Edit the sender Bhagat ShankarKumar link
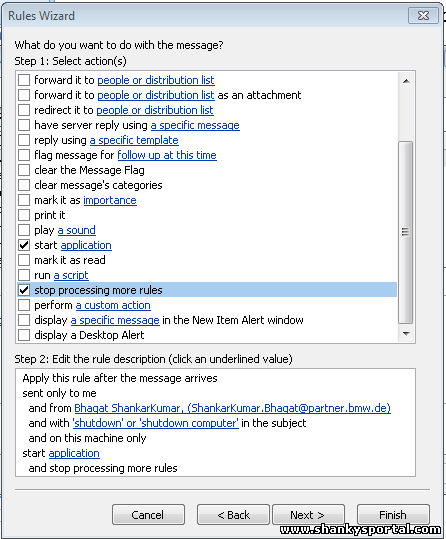Viewport: 446px width, 539px height. 232,408
